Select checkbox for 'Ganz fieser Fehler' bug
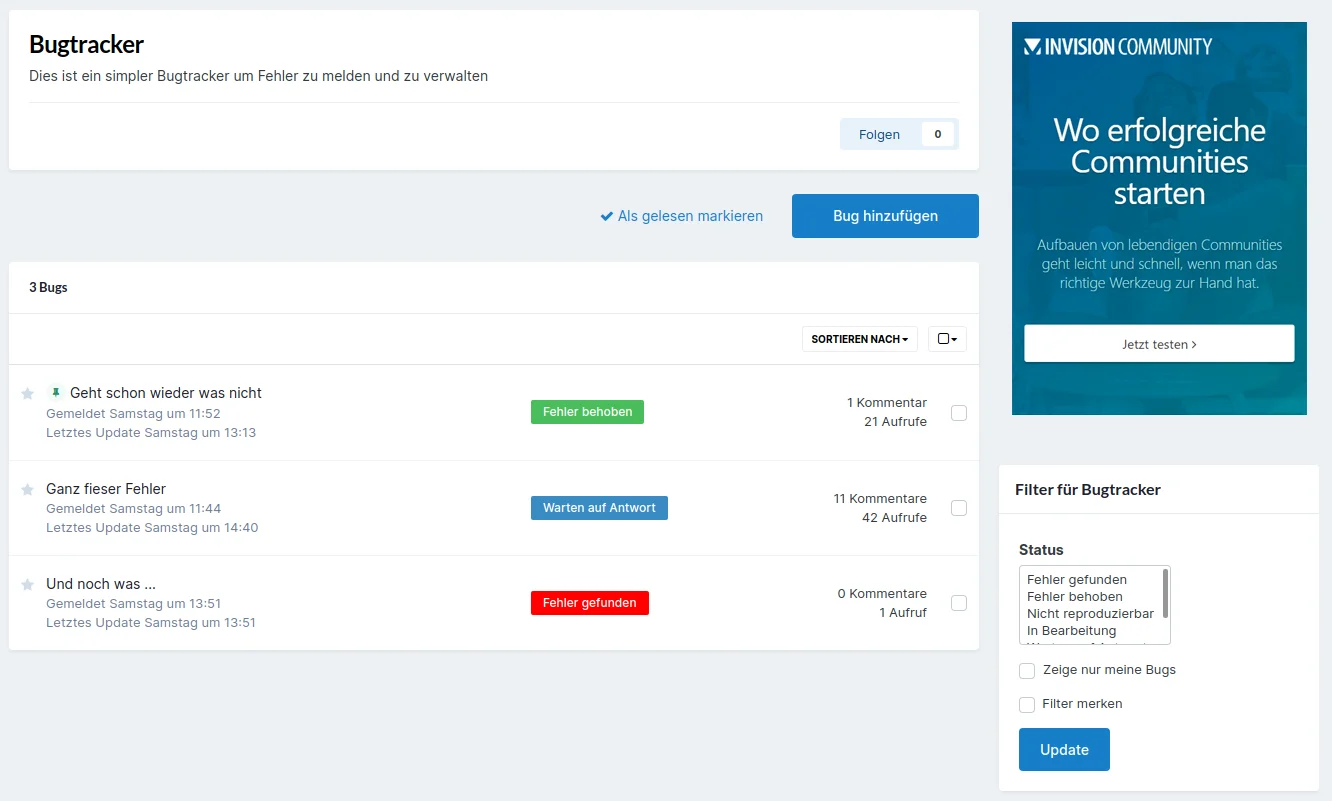Image resolution: width=1332 pixels, height=801 pixels. (958, 508)
